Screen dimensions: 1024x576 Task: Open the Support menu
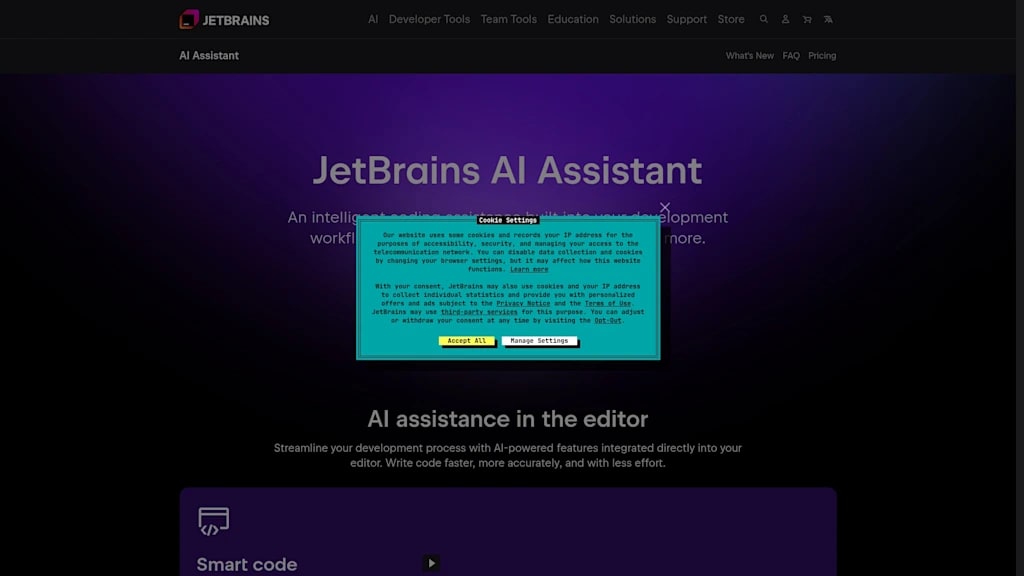coord(687,19)
